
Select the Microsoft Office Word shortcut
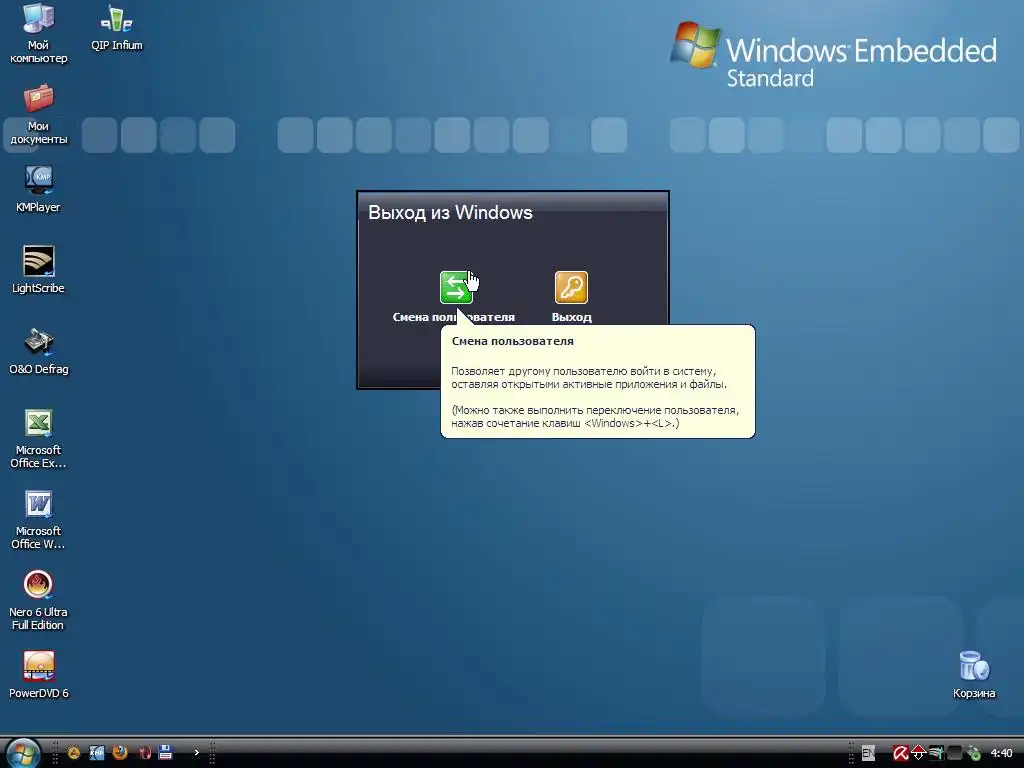click(x=39, y=519)
